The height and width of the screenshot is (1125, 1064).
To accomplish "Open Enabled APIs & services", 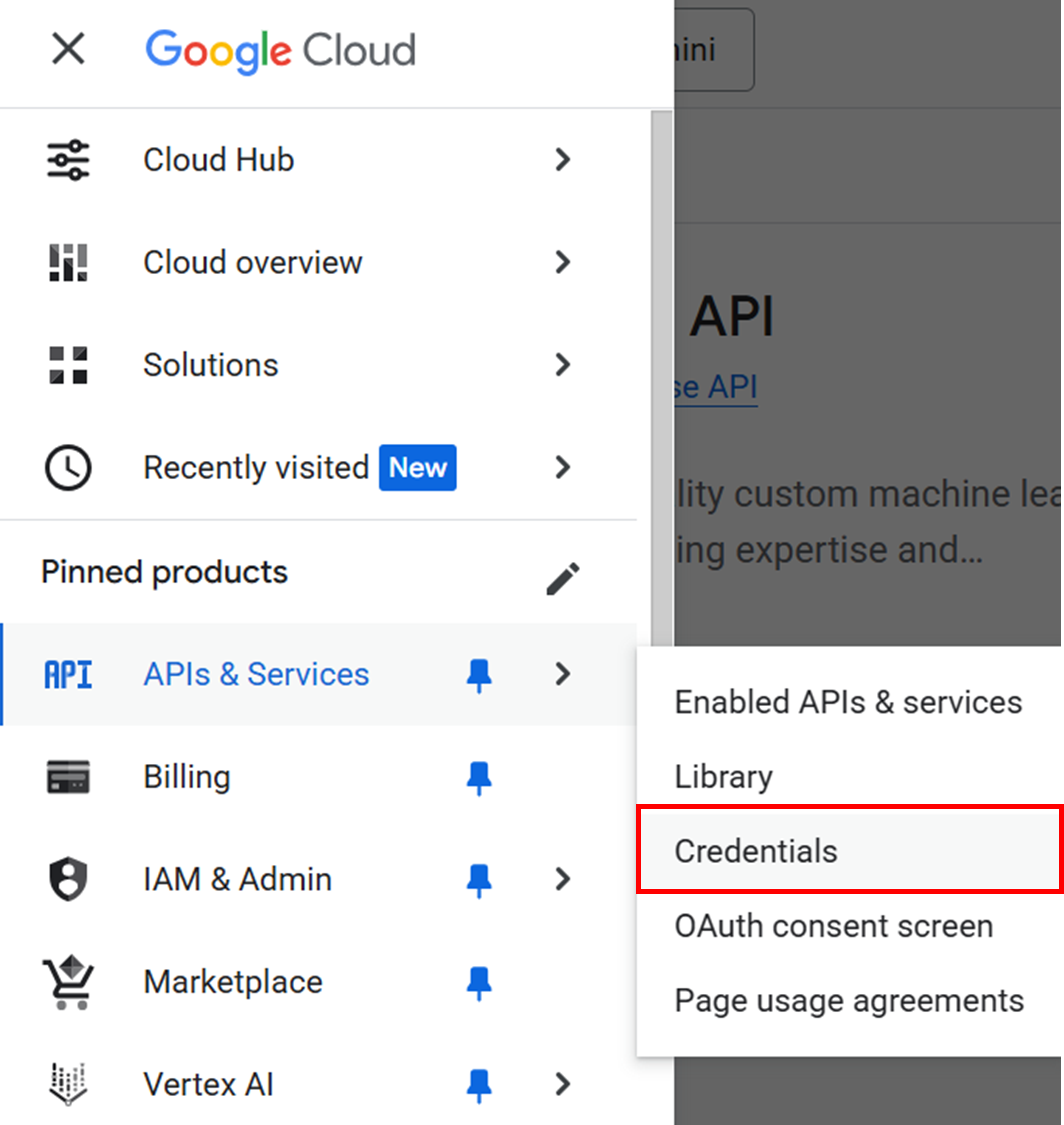I will (x=848, y=702).
